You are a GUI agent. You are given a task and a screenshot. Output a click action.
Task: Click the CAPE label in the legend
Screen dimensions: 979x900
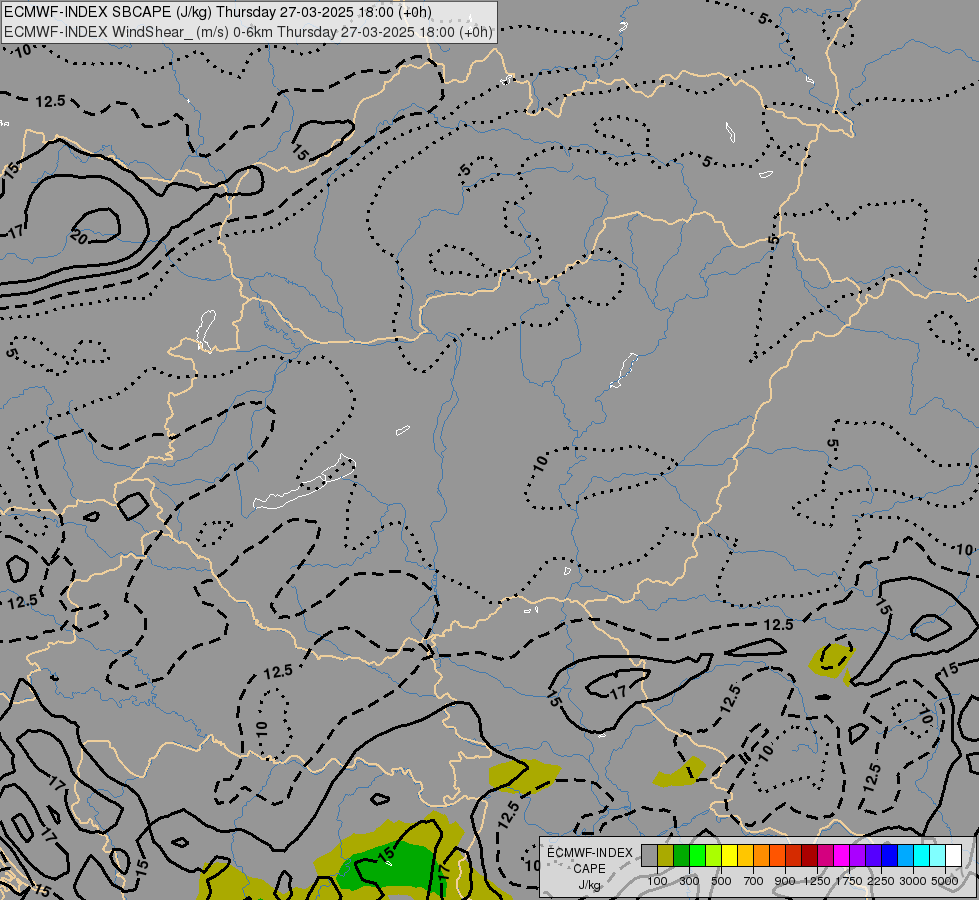(x=589, y=869)
